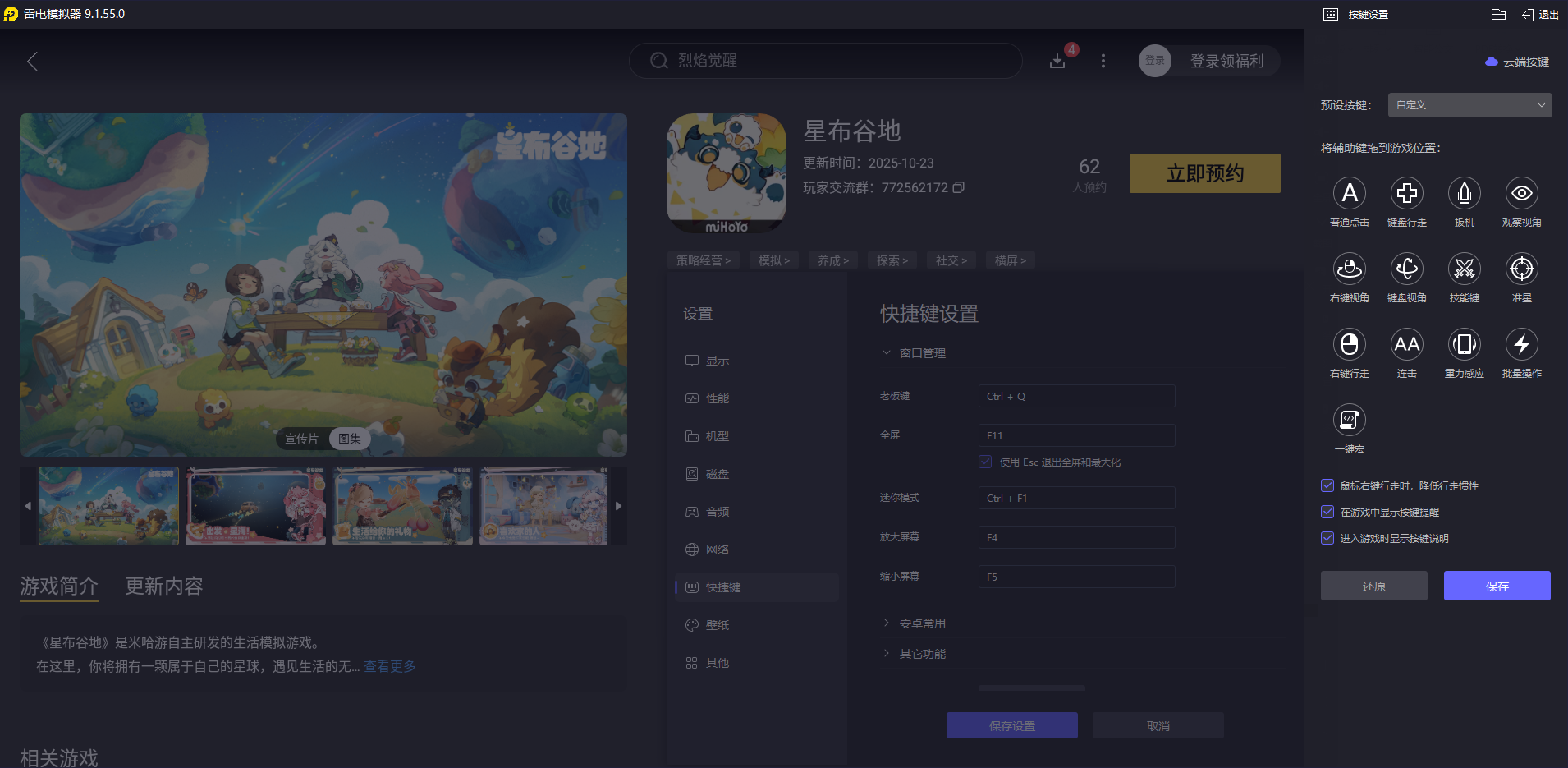The width and height of the screenshot is (1568, 768).
Task: Open the 预设按键 preset dropdown
Action: point(1469,105)
